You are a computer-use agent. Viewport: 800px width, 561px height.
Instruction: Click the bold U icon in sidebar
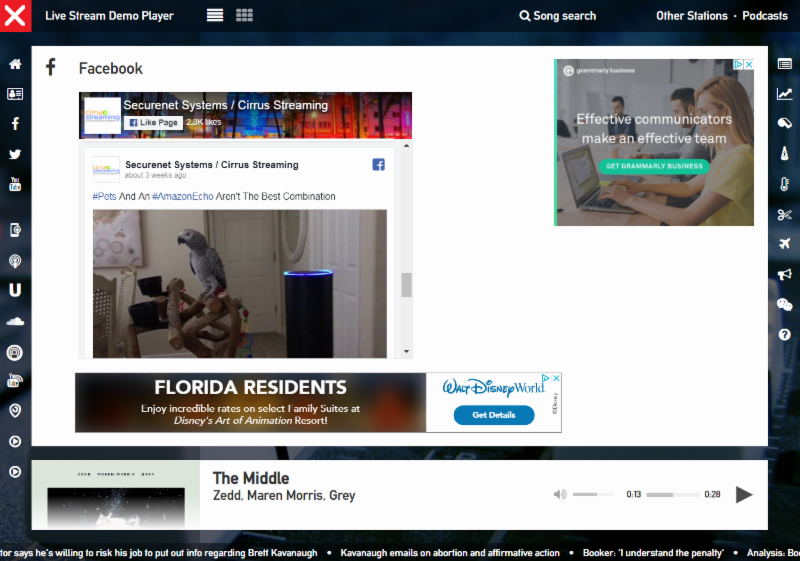[15, 290]
